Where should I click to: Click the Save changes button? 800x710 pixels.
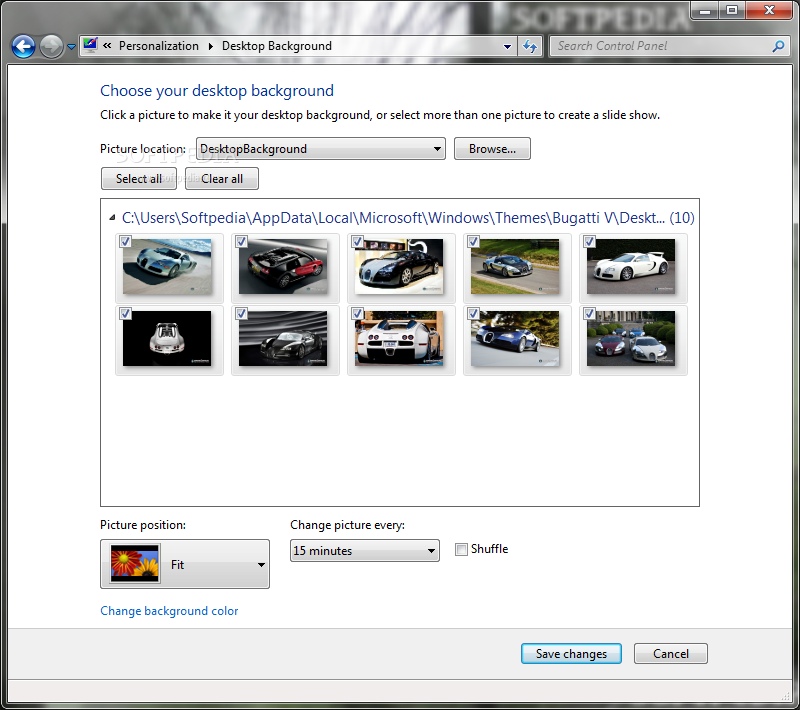pos(571,653)
